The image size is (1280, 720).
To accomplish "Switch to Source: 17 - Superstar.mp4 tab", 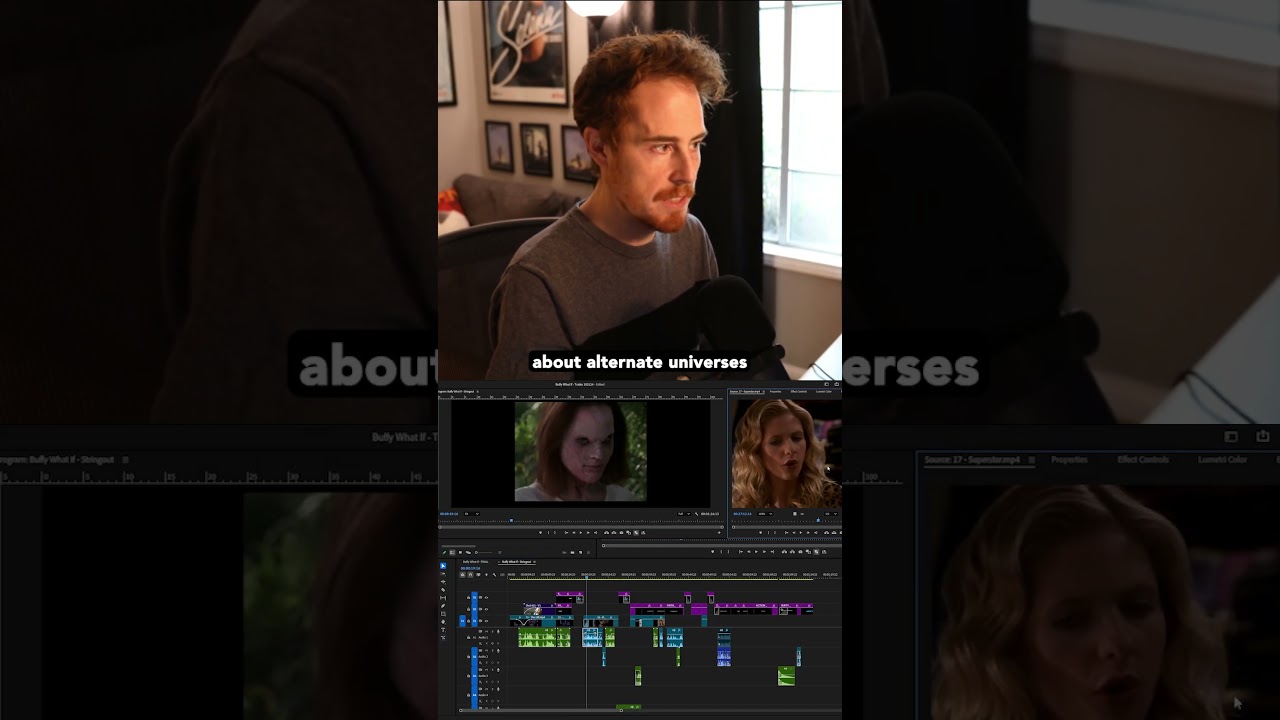I will tap(746, 391).
